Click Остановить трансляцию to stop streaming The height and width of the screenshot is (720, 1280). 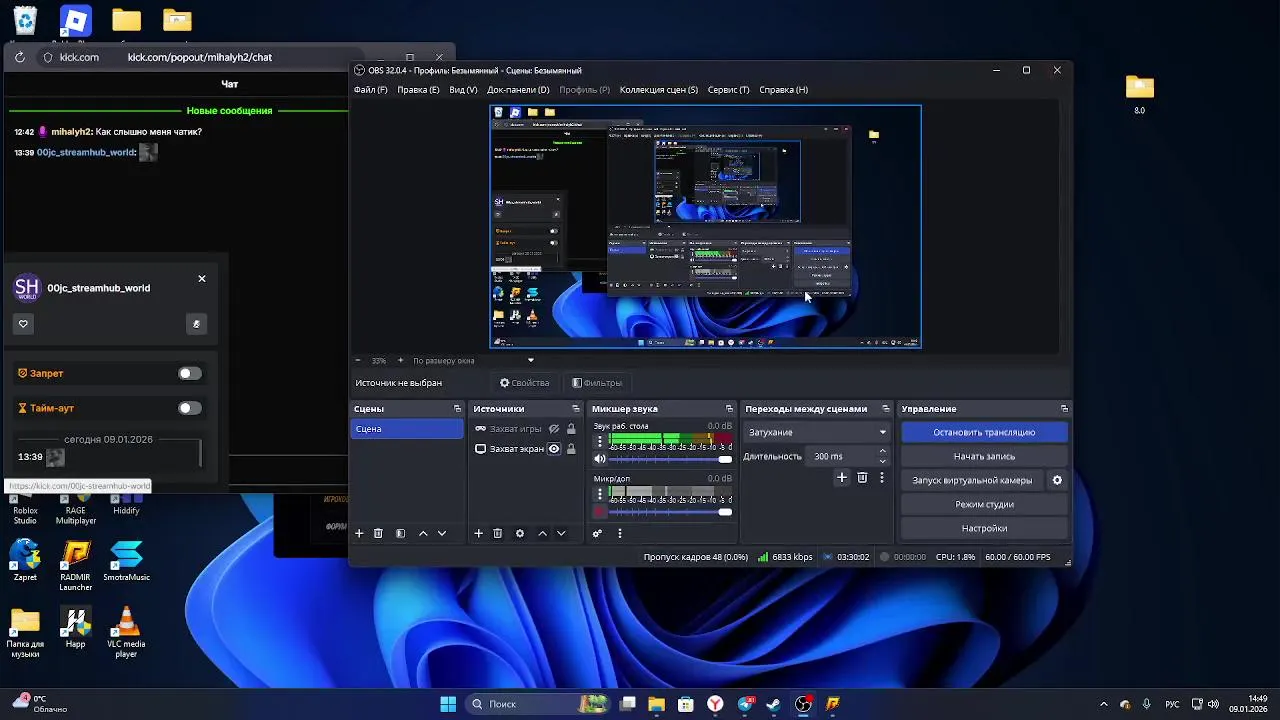pyautogui.click(x=984, y=432)
